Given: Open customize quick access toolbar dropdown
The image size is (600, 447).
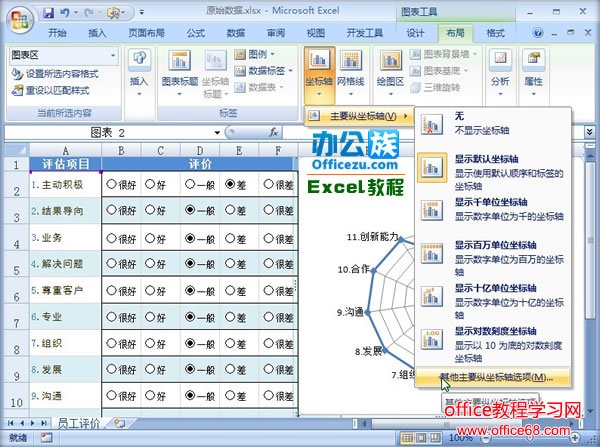Looking at the screenshot, I should tap(142, 13).
